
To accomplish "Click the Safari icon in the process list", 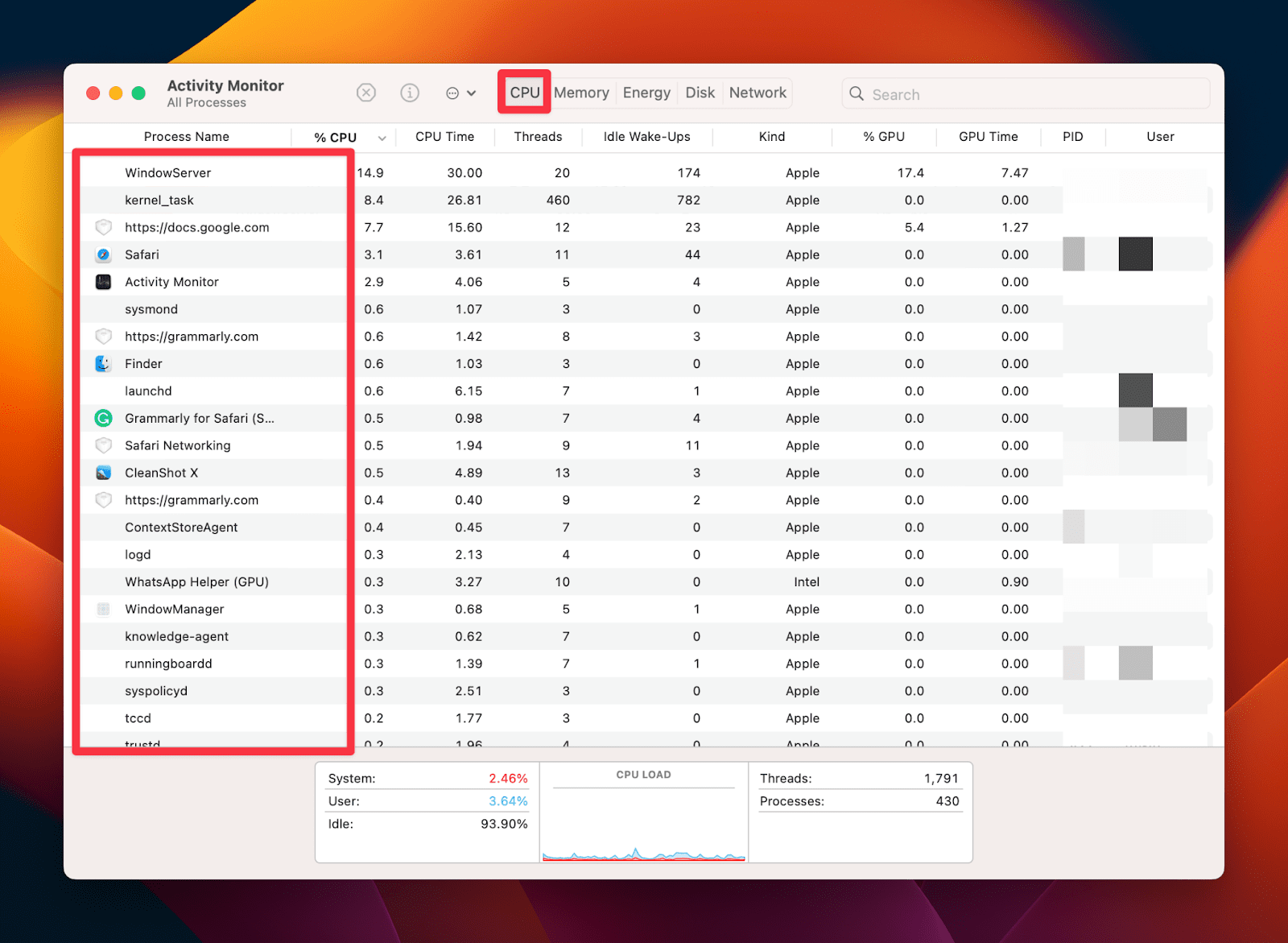I will point(103,254).
